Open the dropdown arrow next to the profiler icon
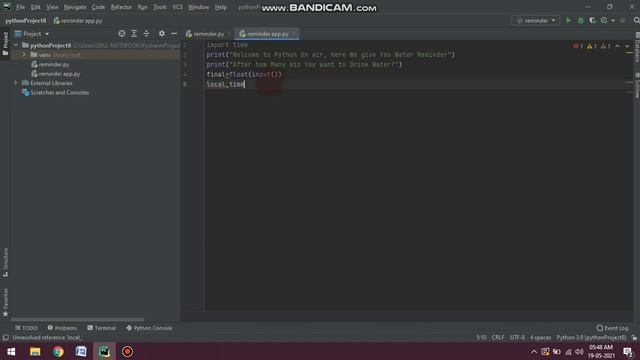The width and height of the screenshot is (640, 360). click(613, 20)
